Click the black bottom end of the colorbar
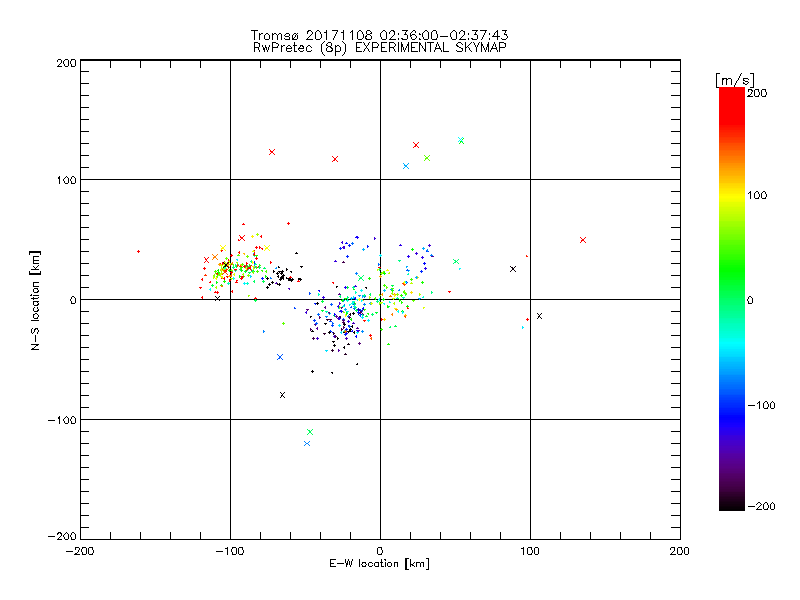The image size is (800, 600). tap(732, 503)
